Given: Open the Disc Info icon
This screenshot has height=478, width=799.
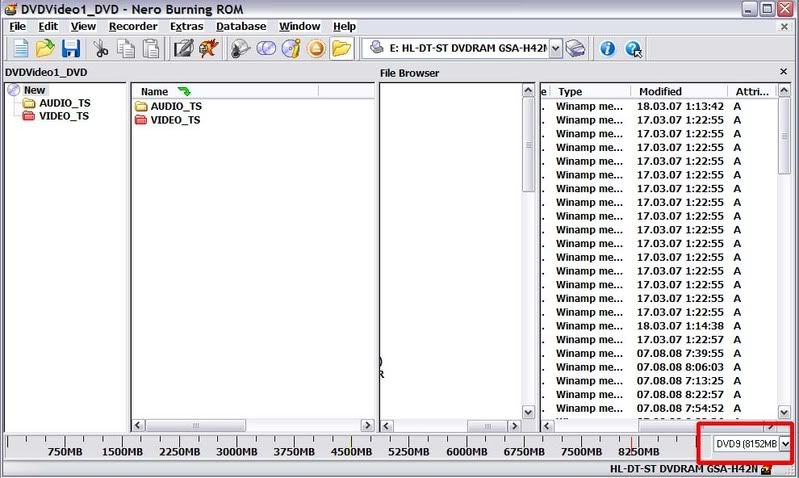Looking at the screenshot, I should tap(291, 49).
